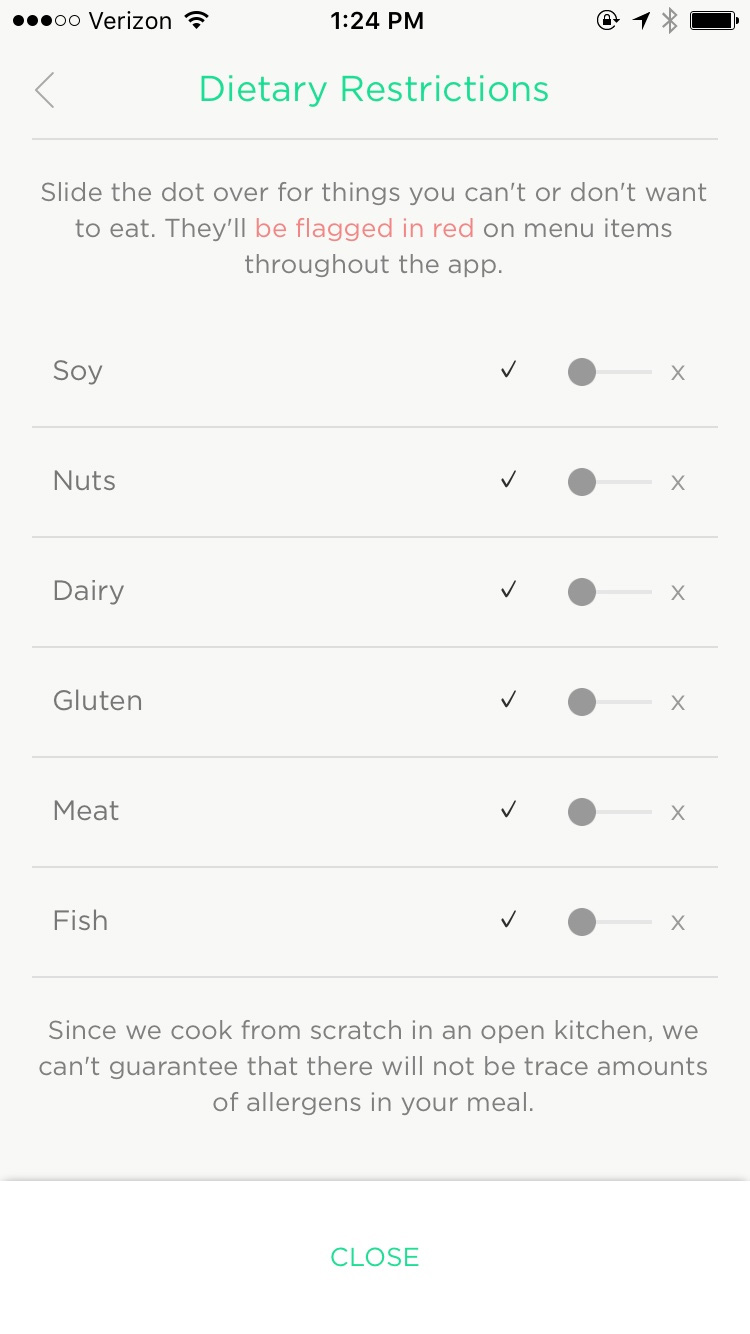
Task: Tap the Wi-Fi icon in status bar
Action: pos(197,20)
